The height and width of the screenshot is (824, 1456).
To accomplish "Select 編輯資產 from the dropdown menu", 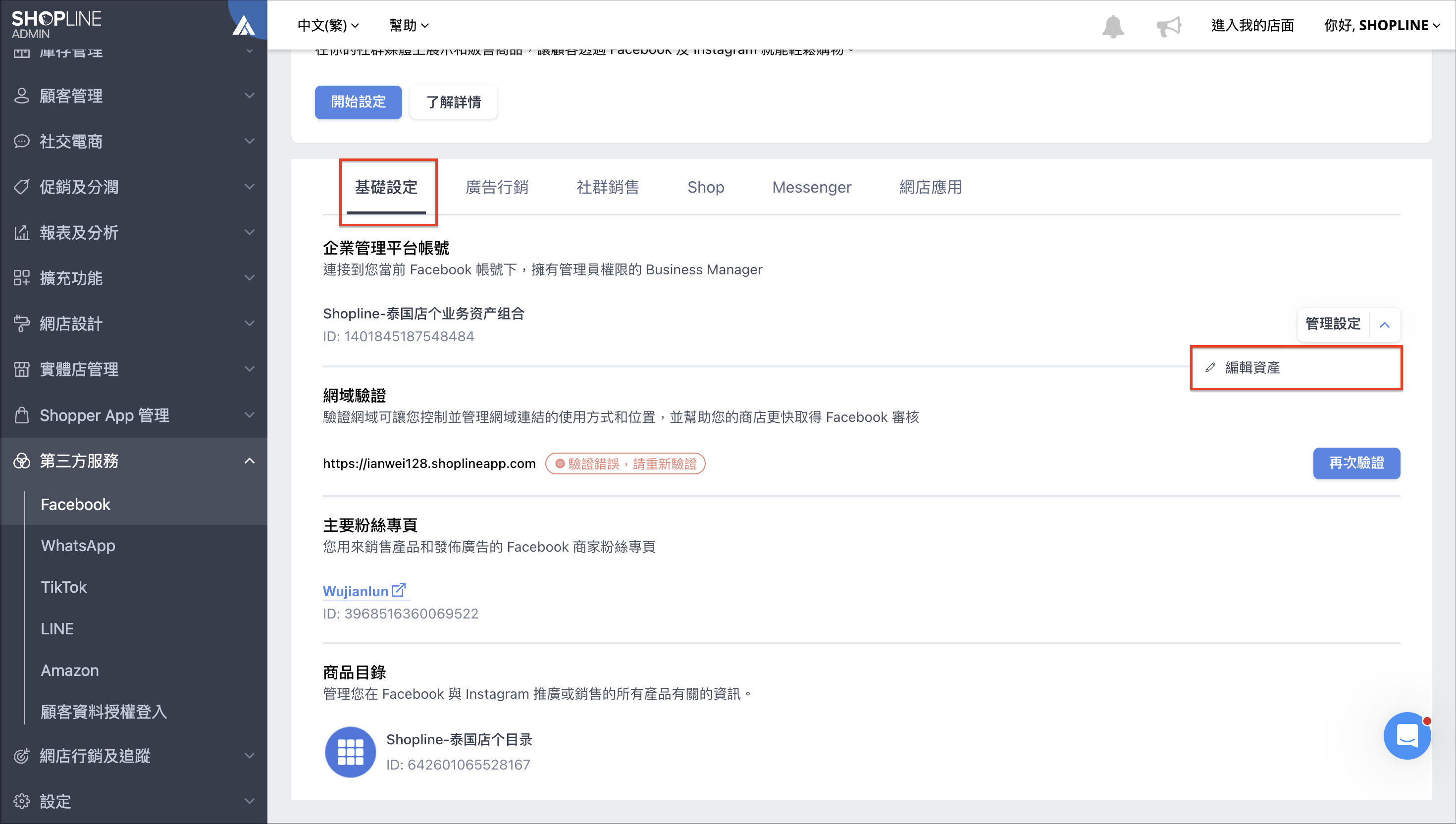I will (x=1297, y=368).
